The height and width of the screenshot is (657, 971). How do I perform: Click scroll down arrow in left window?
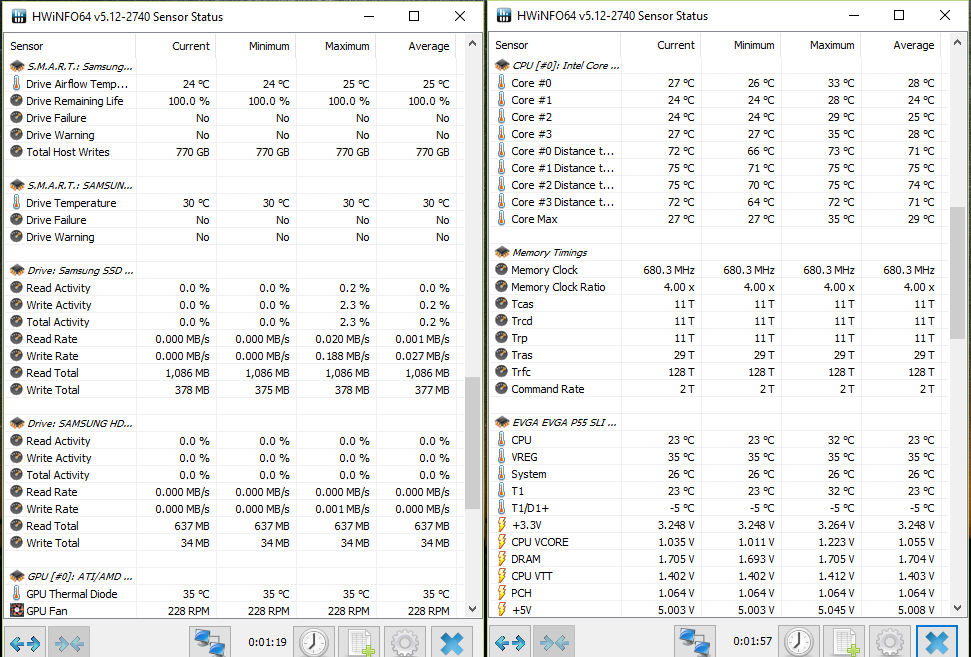click(x=472, y=609)
